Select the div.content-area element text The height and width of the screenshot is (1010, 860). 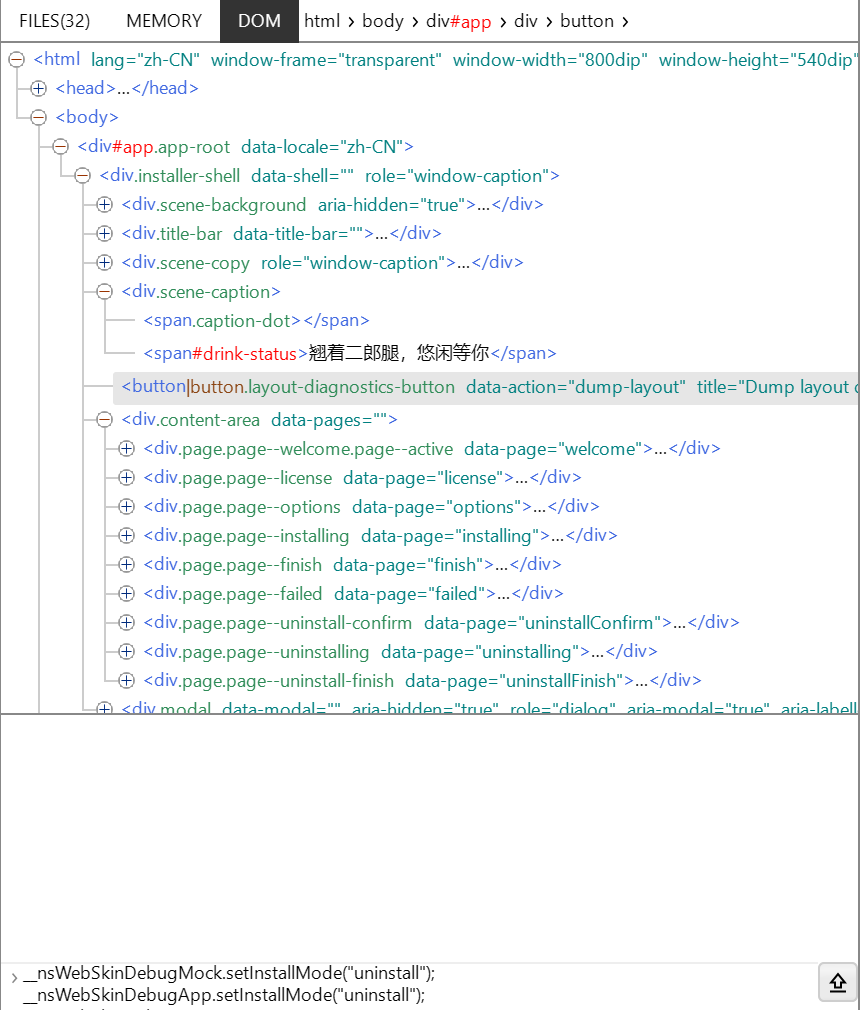(x=260, y=420)
